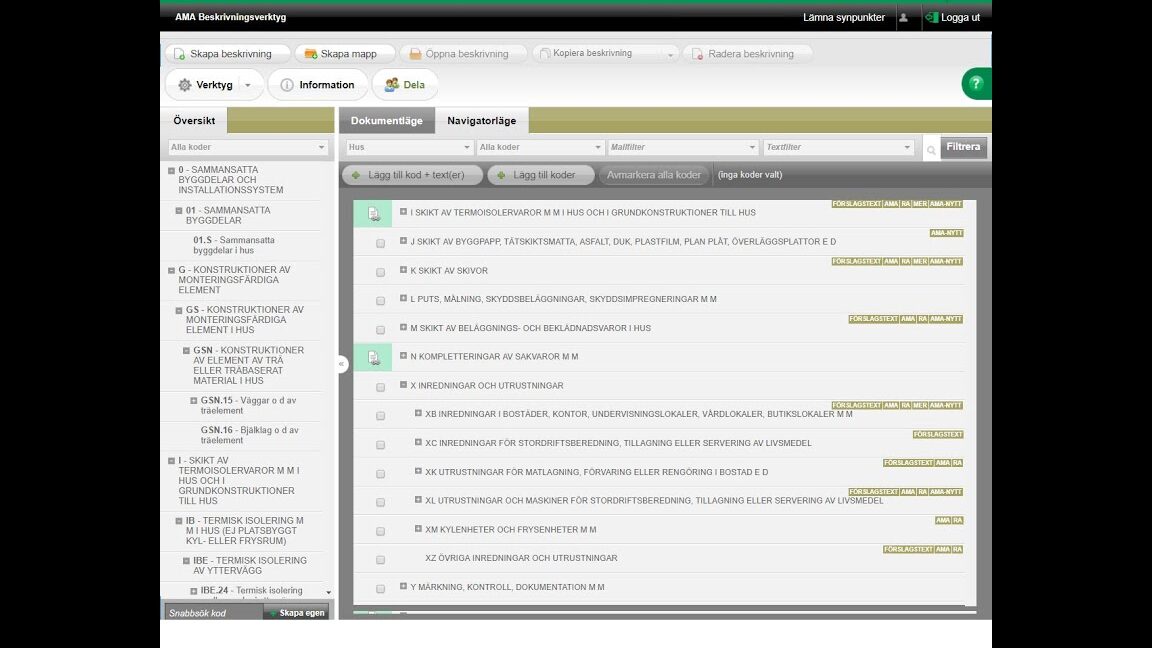Expand row Y MÄRKNING, KONTROLL, DOKUMENTATION
1152x648 pixels.
coord(403,586)
